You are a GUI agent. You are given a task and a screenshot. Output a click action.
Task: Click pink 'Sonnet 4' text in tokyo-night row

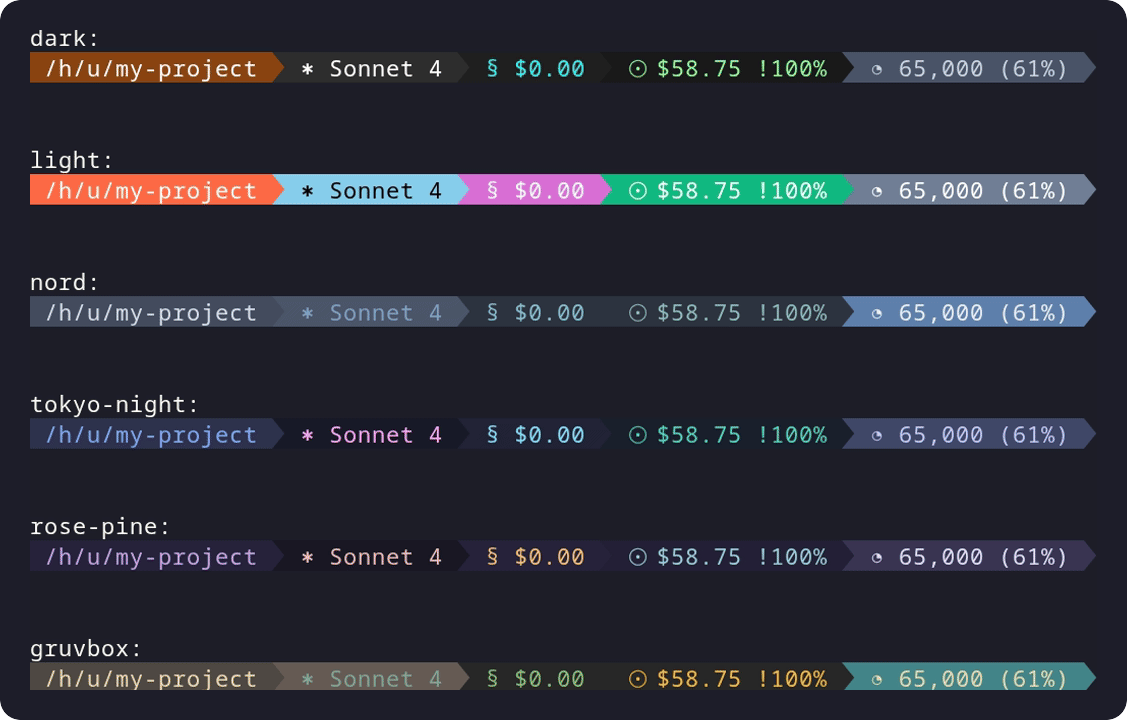click(x=386, y=435)
